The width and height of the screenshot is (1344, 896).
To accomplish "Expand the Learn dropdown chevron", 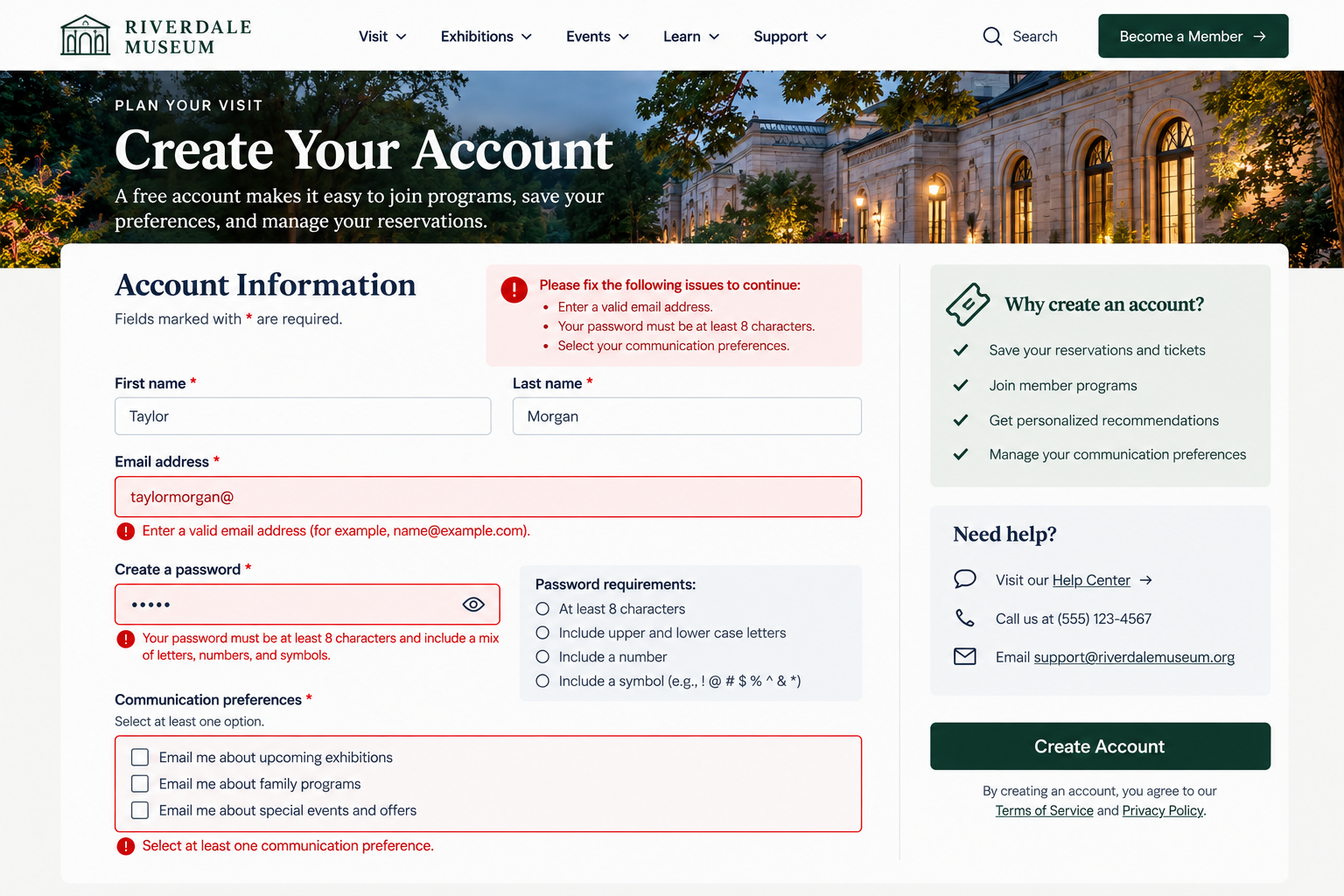I will click(714, 37).
